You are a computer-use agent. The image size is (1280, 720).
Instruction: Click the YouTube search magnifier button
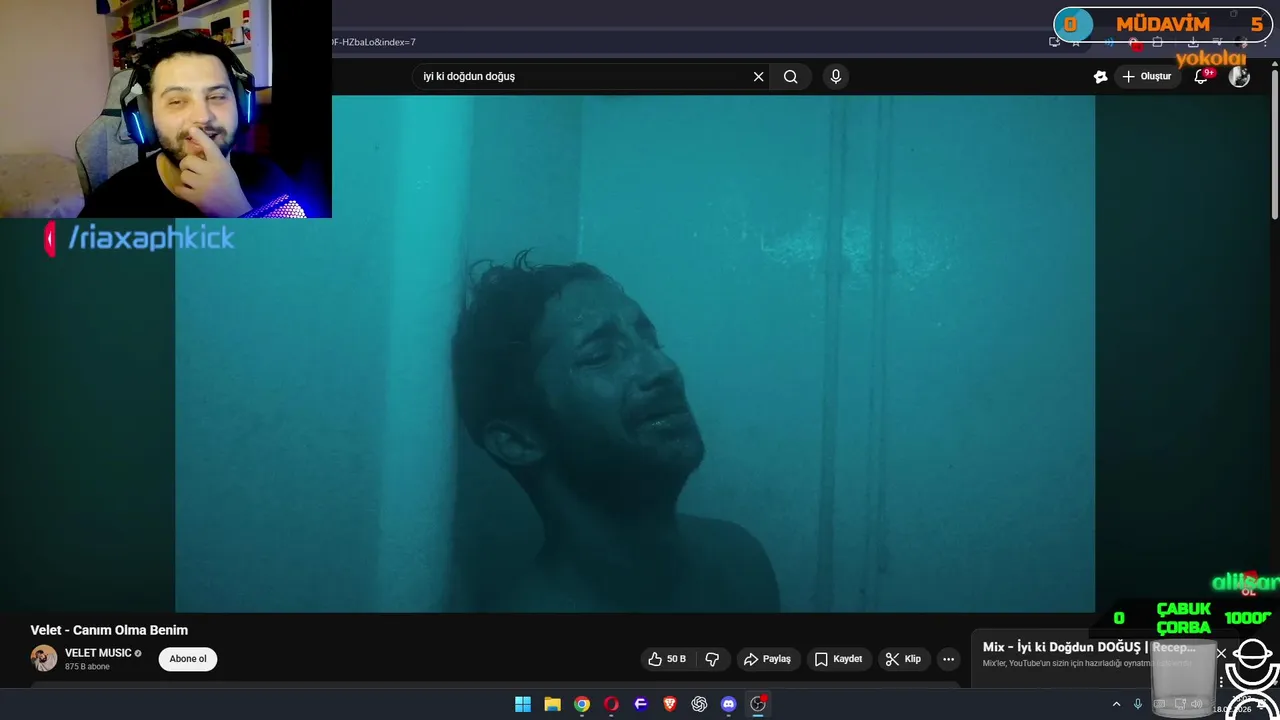point(790,77)
